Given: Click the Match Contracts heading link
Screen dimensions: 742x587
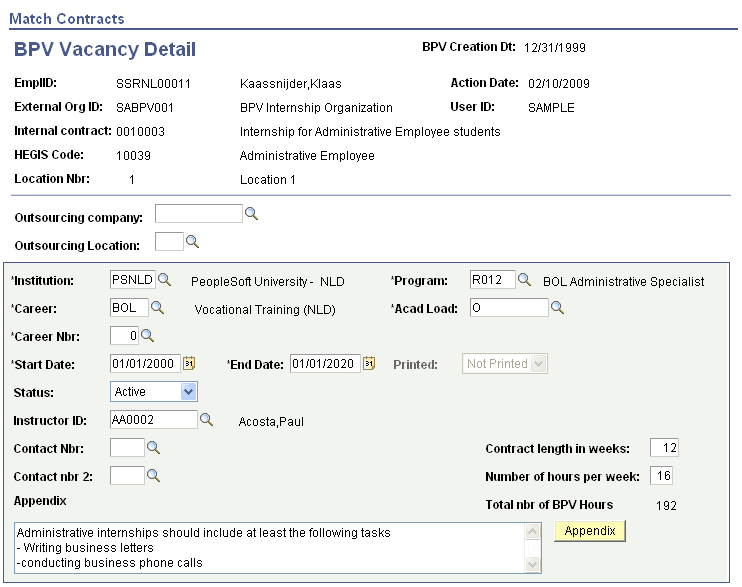Looking at the screenshot, I should [x=67, y=18].
